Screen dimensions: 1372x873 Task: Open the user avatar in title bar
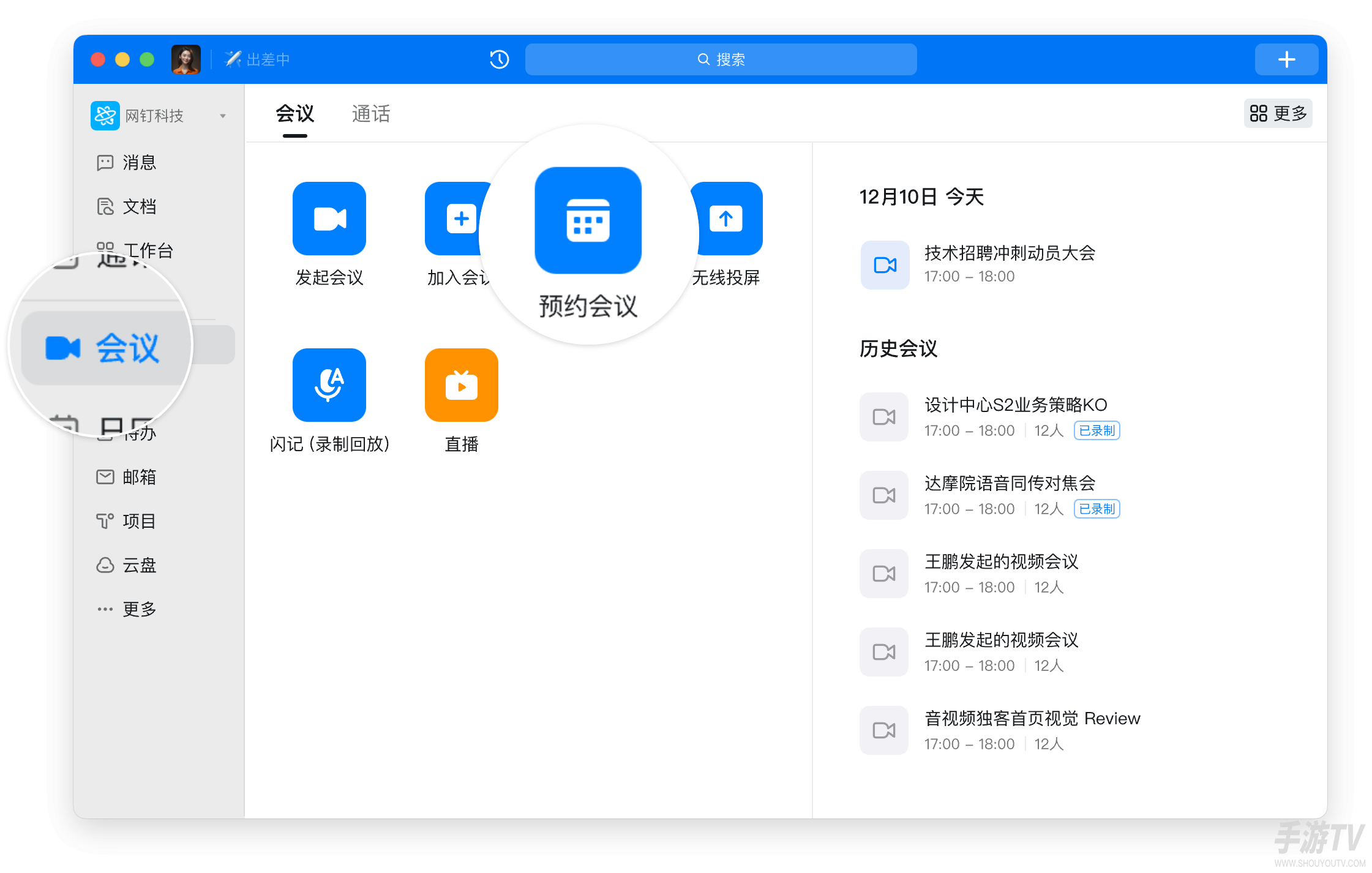point(186,59)
